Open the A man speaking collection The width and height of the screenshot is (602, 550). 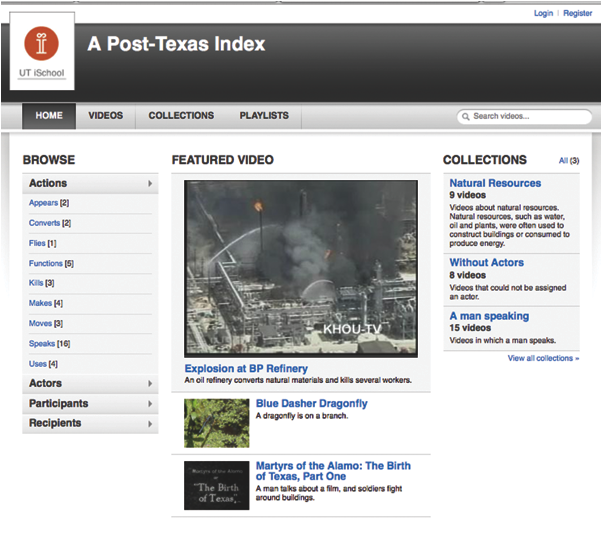point(490,316)
